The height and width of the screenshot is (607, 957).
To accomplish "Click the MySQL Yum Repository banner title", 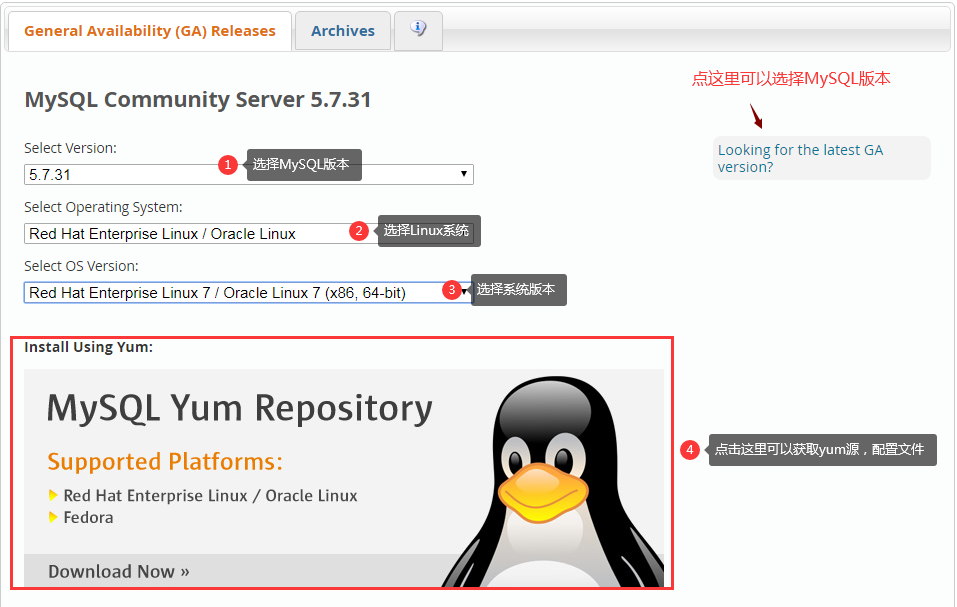I will 240,408.
